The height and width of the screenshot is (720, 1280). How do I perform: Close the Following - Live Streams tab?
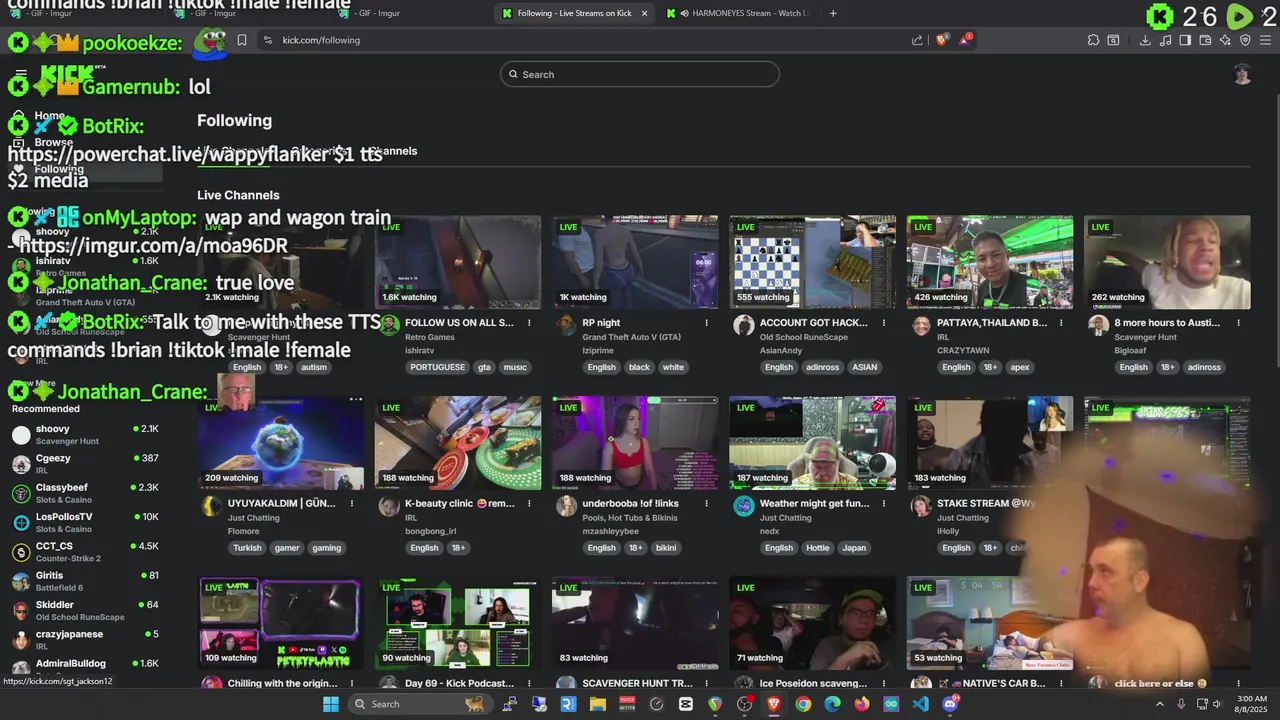point(644,13)
